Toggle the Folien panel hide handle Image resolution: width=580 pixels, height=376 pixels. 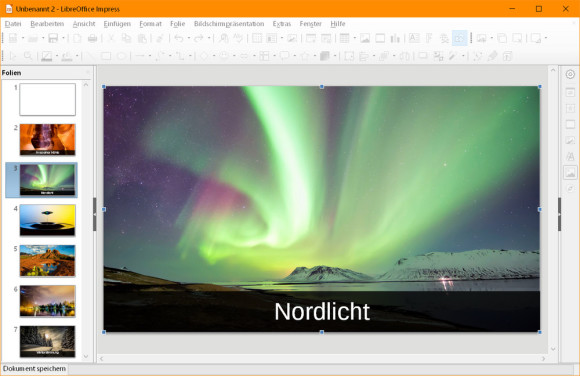point(95,214)
